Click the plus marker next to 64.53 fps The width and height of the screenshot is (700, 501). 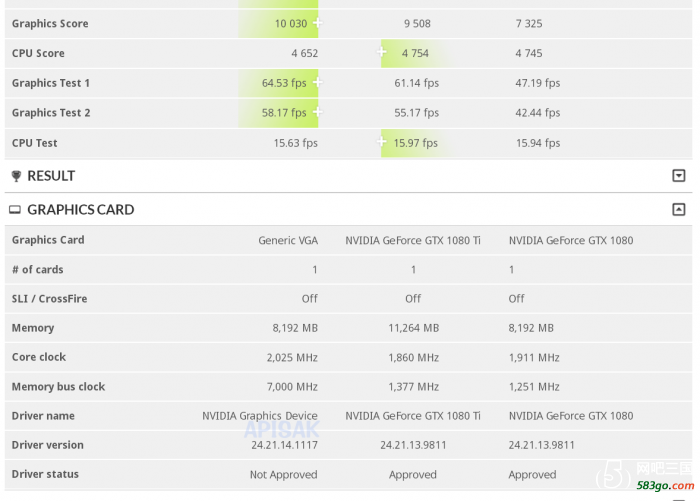pyautogui.click(x=318, y=82)
